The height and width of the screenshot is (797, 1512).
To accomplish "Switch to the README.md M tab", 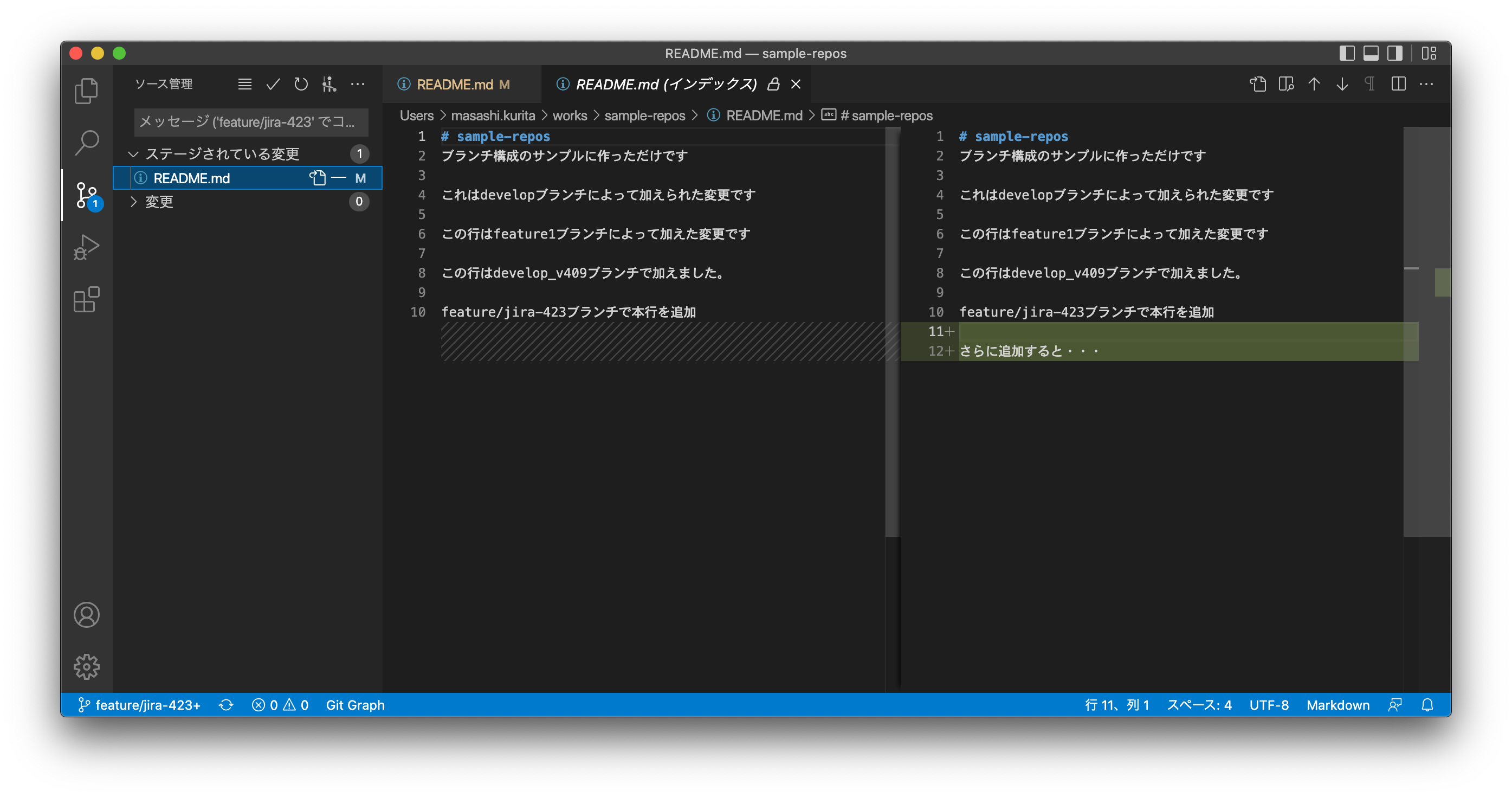I will click(x=454, y=85).
